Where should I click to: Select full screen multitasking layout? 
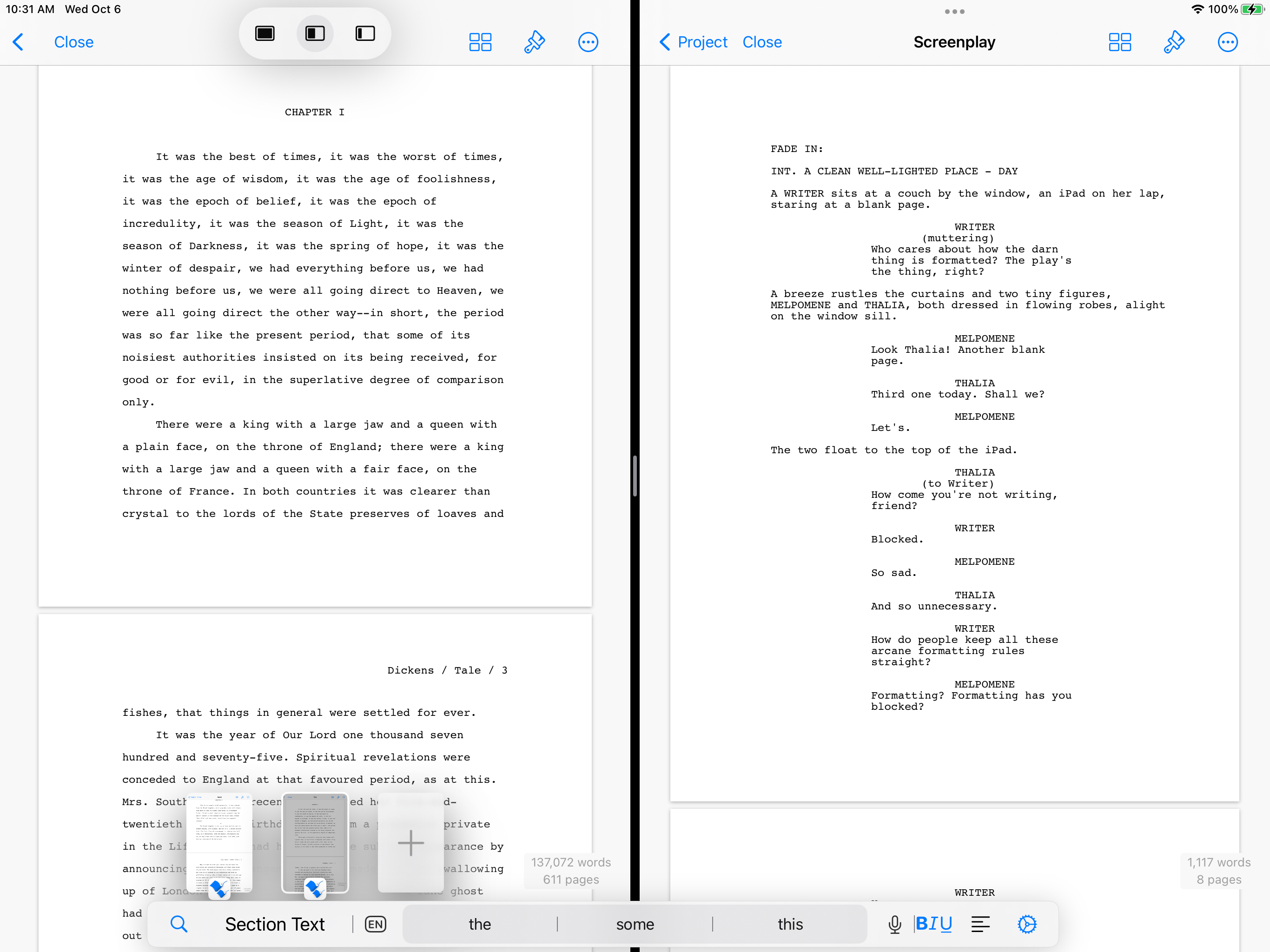(x=265, y=33)
